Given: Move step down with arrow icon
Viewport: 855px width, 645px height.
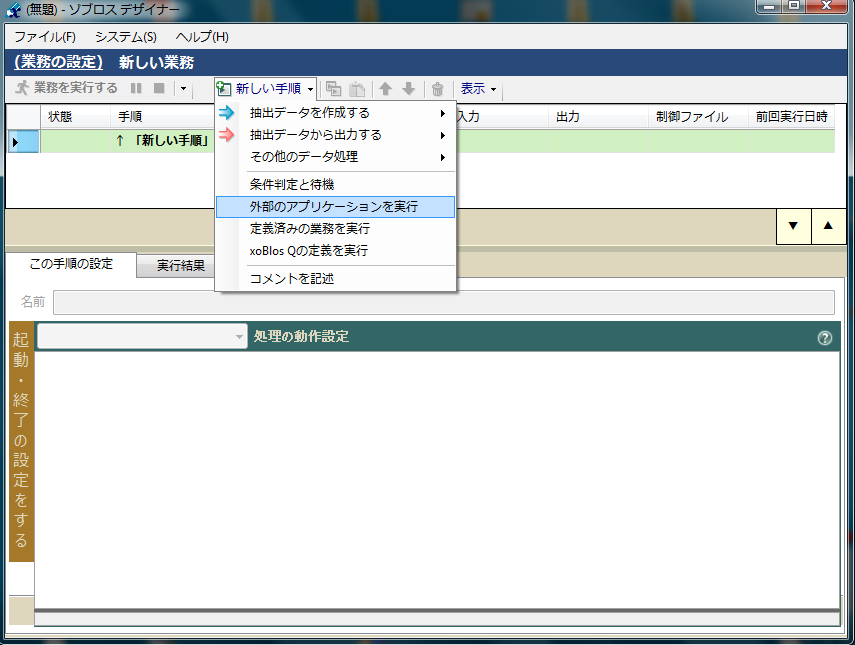Looking at the screenshot, I should tap(408, 88).
